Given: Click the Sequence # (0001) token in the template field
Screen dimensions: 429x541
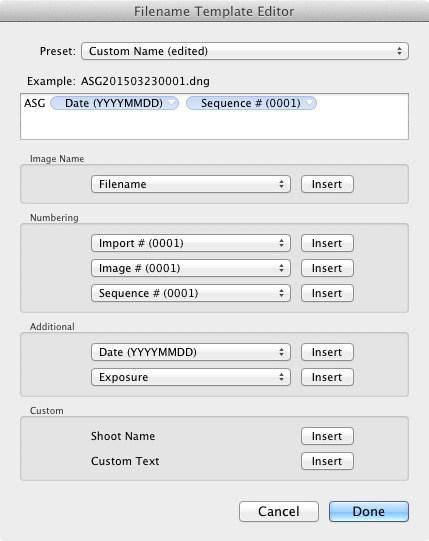Looking at the screenshot, I should [251, 103].
